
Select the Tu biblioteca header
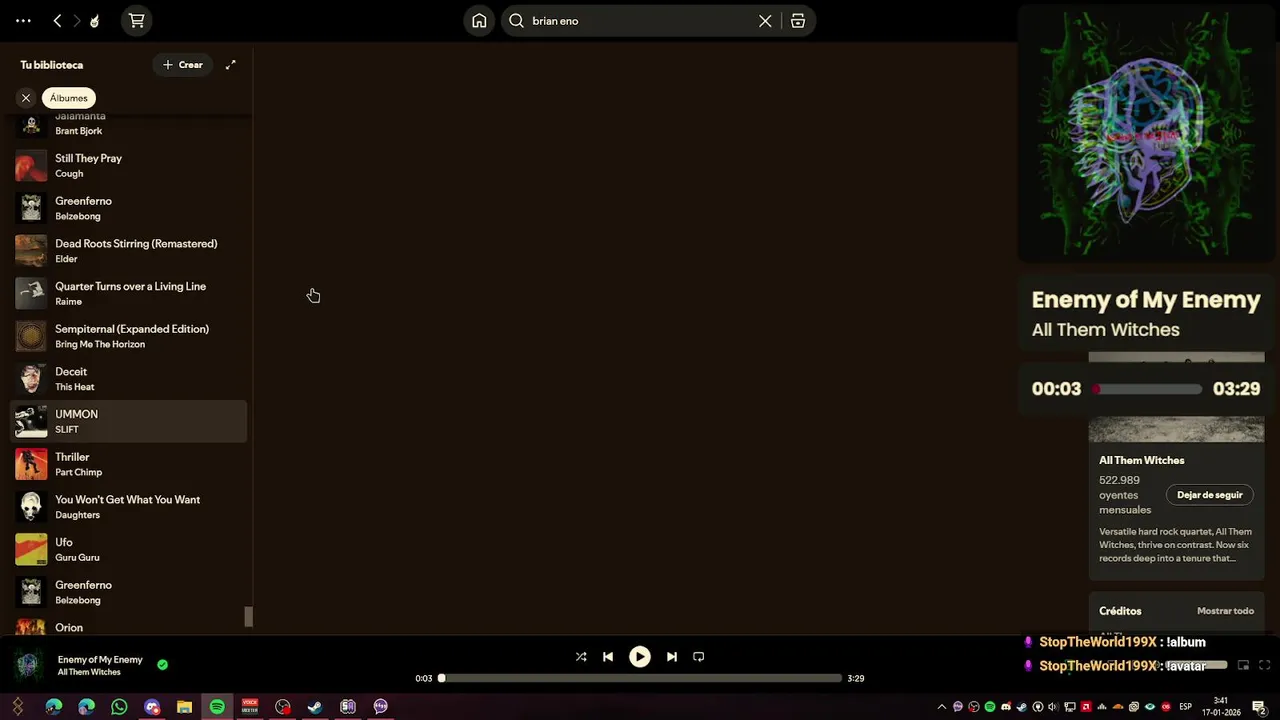52,65
